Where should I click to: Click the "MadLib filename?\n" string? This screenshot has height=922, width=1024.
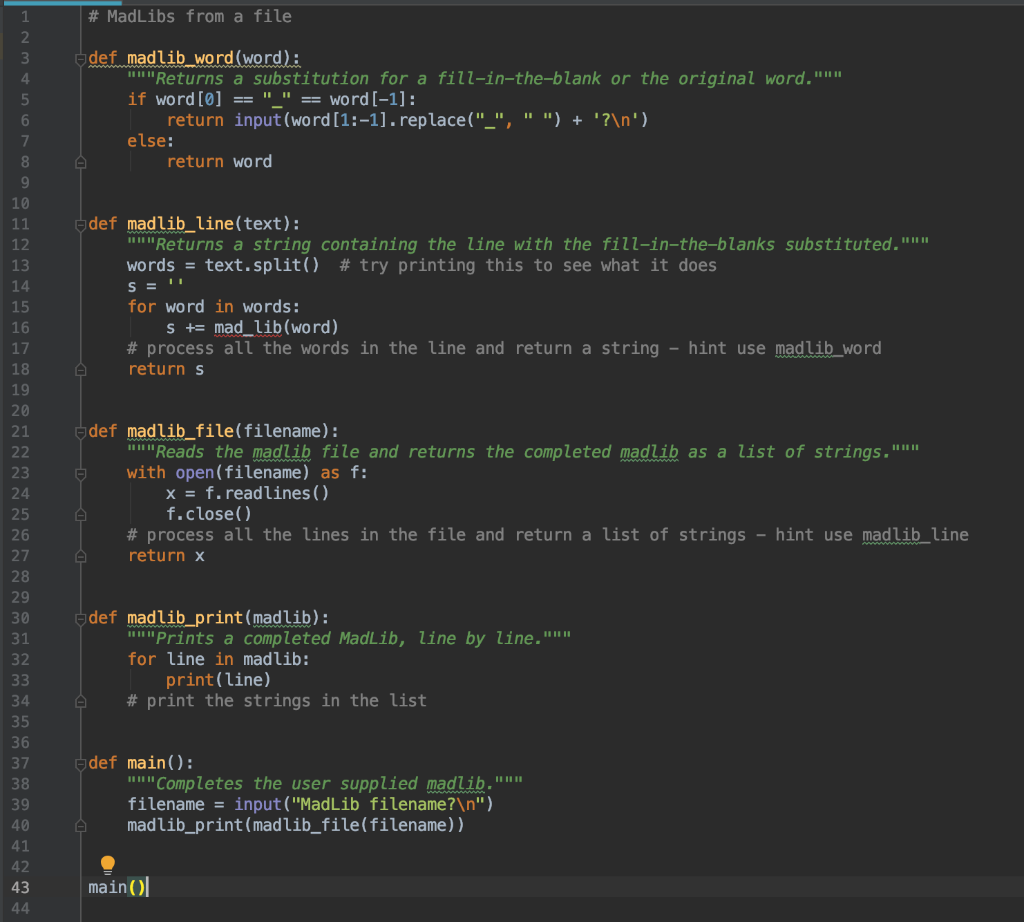[388, 804]
